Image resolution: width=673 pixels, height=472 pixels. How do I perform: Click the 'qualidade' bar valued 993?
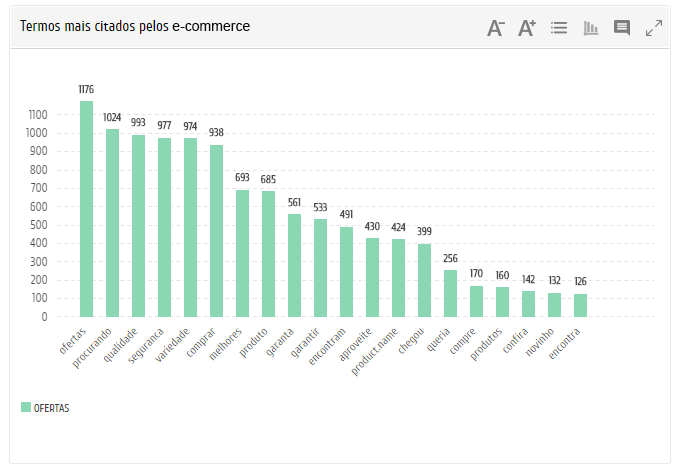click(x=139, y=226)
